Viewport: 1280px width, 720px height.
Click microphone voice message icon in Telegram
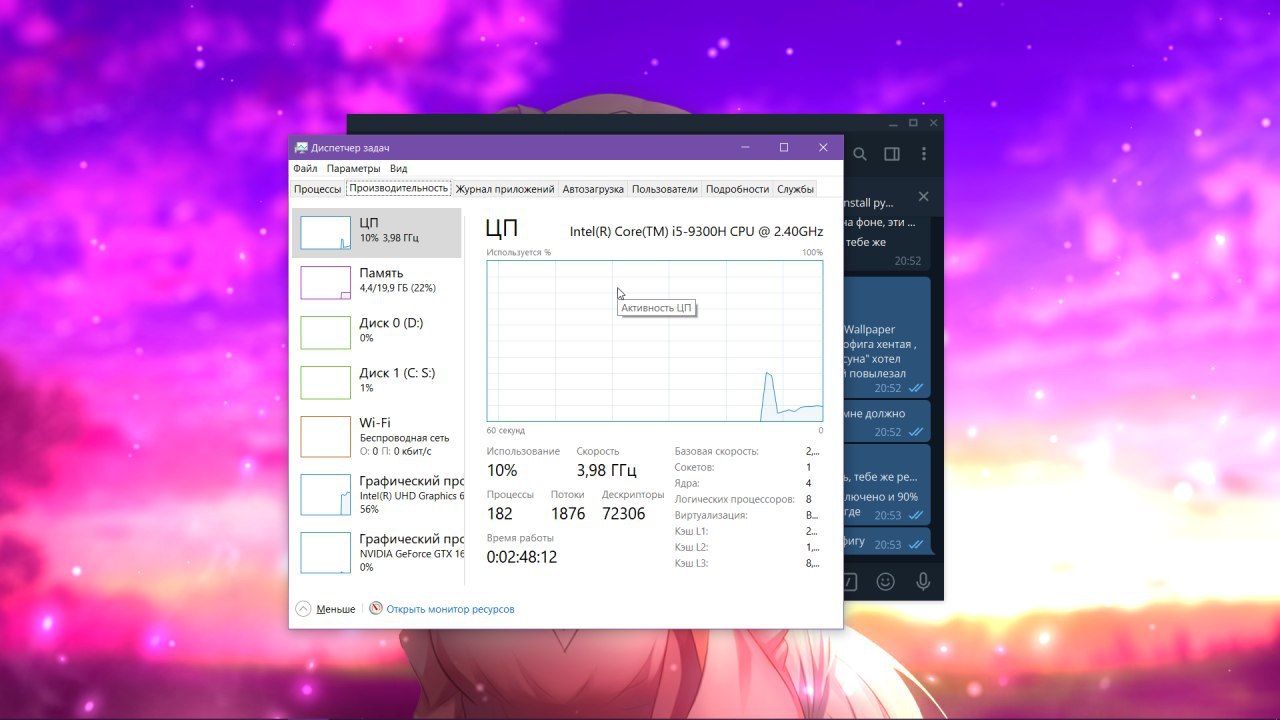[922, 581]
